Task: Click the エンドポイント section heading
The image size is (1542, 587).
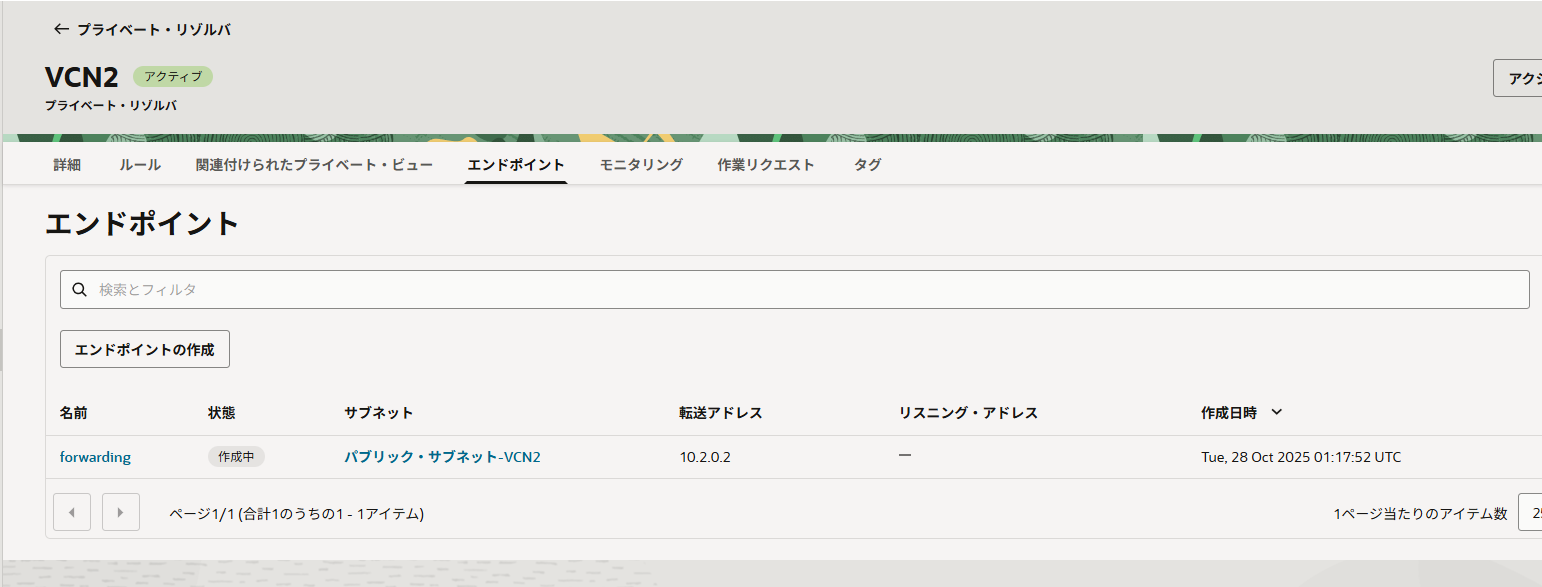Action: point(142,223)
